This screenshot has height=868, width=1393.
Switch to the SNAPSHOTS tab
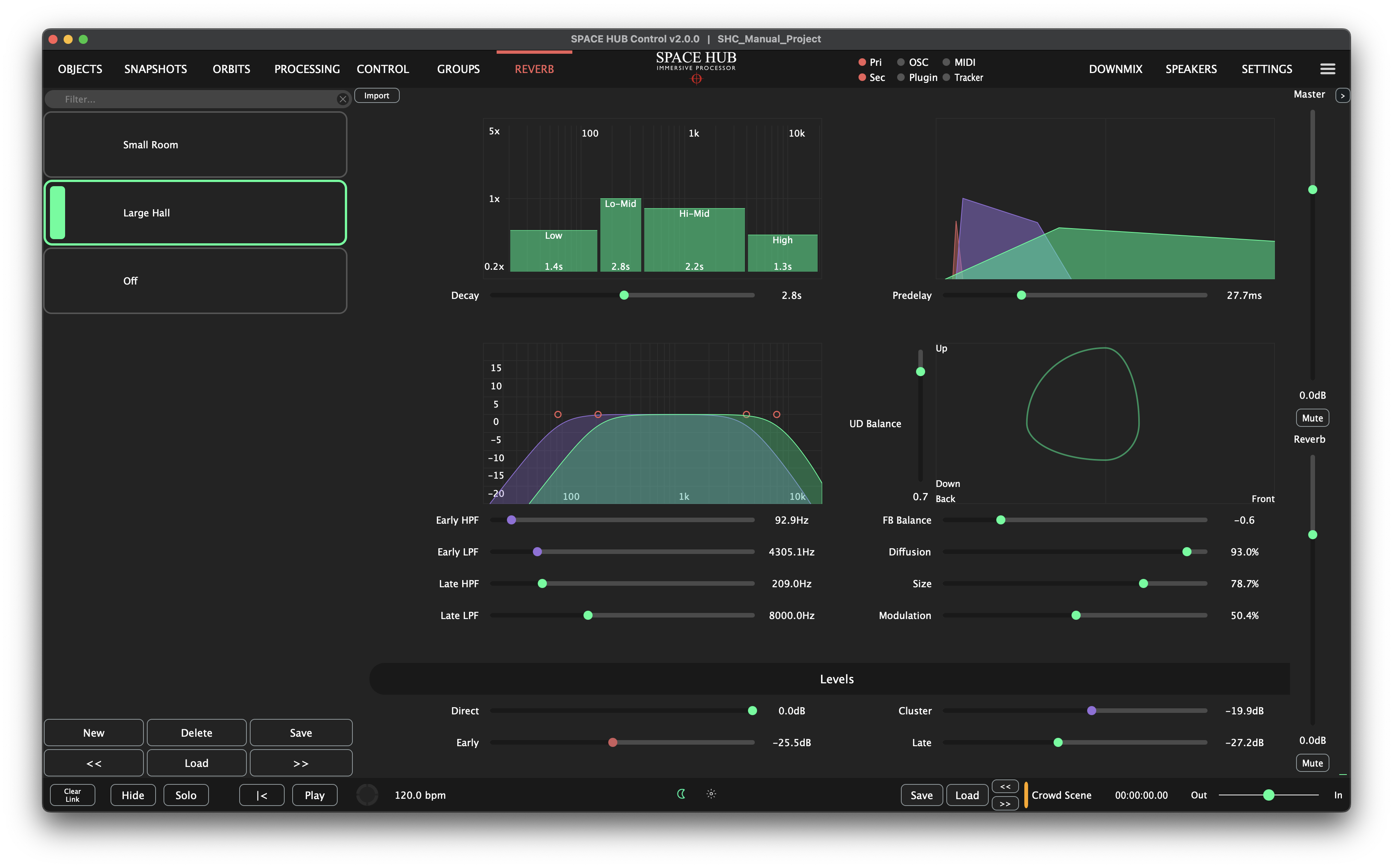(156, 69)
